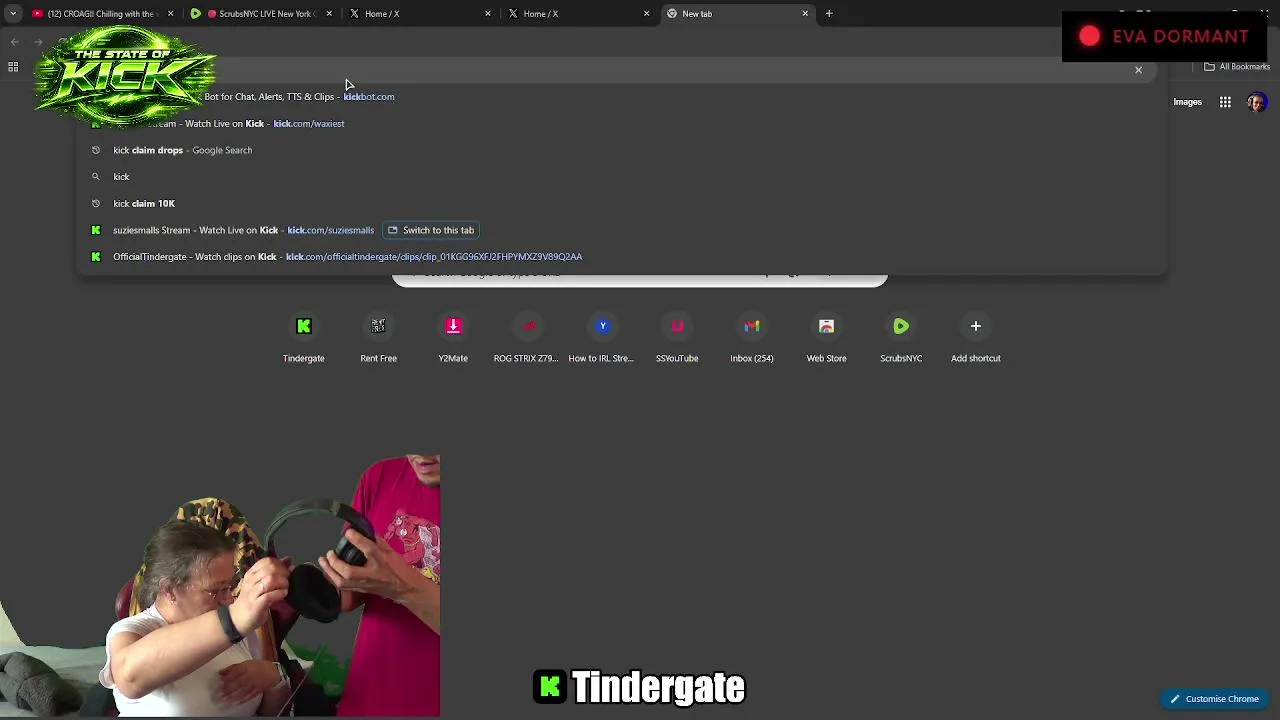
Task: Select the suziesmalls Stream suggestion
Action: click(x=622, y=230)
